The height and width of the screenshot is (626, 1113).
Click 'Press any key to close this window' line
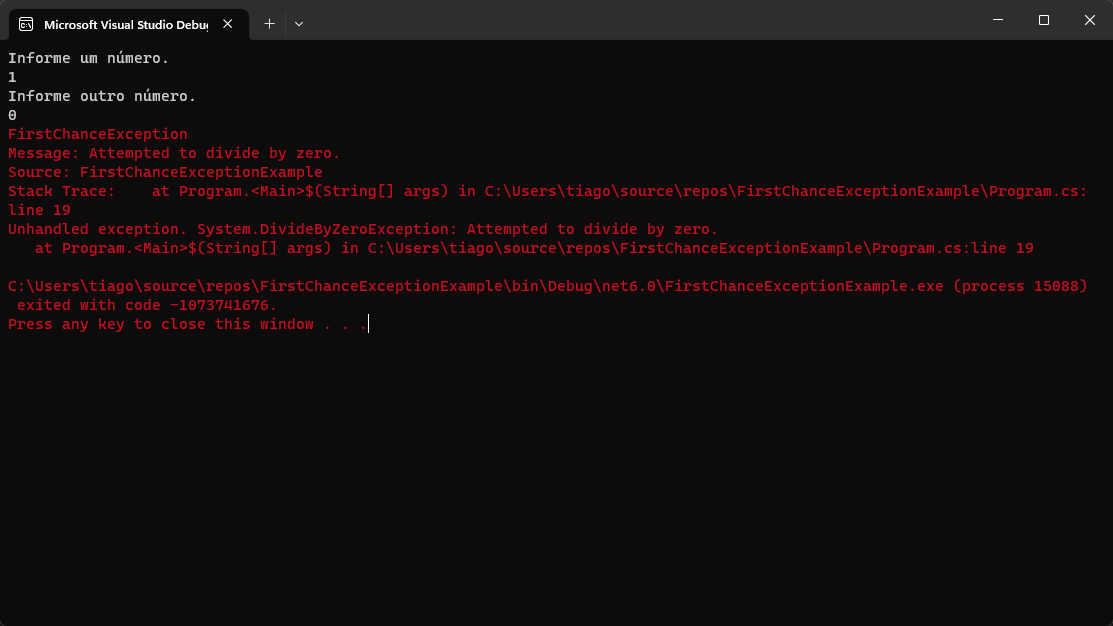click(x=188, y=324)
